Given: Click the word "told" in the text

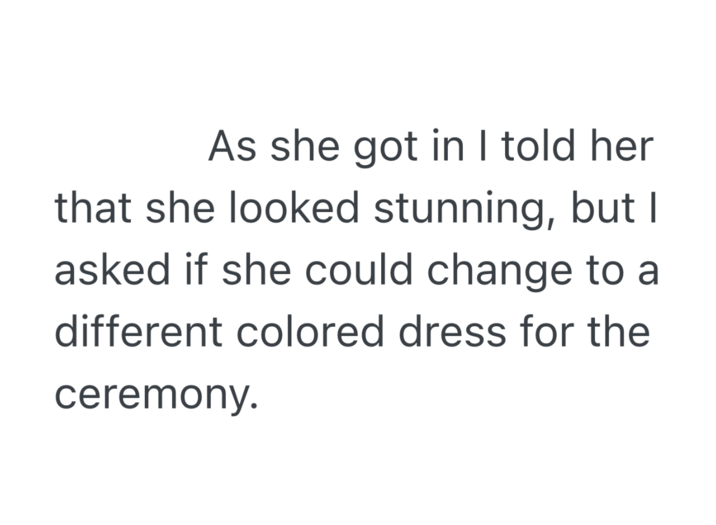Looking at the screenshot, I should 538,151.
